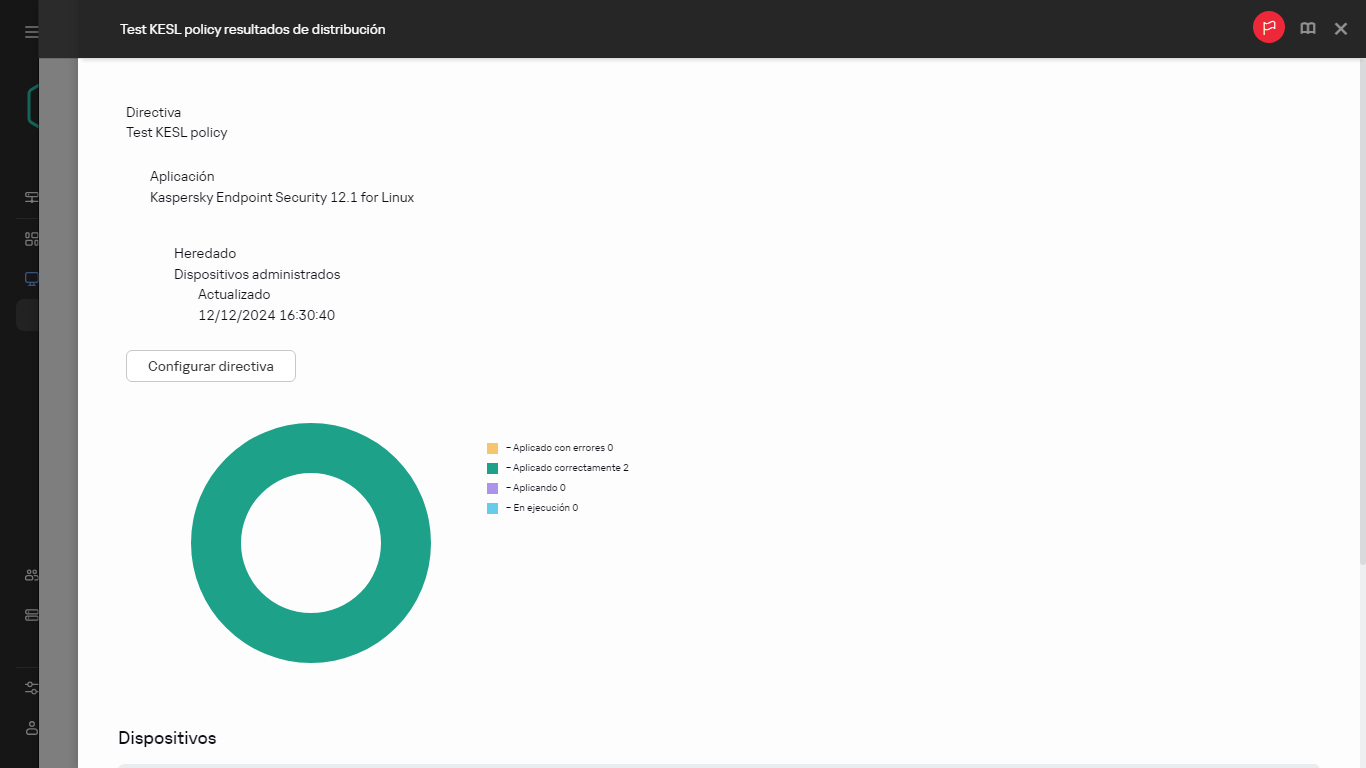Open the navigation hamburger menu

coord(31,31)
